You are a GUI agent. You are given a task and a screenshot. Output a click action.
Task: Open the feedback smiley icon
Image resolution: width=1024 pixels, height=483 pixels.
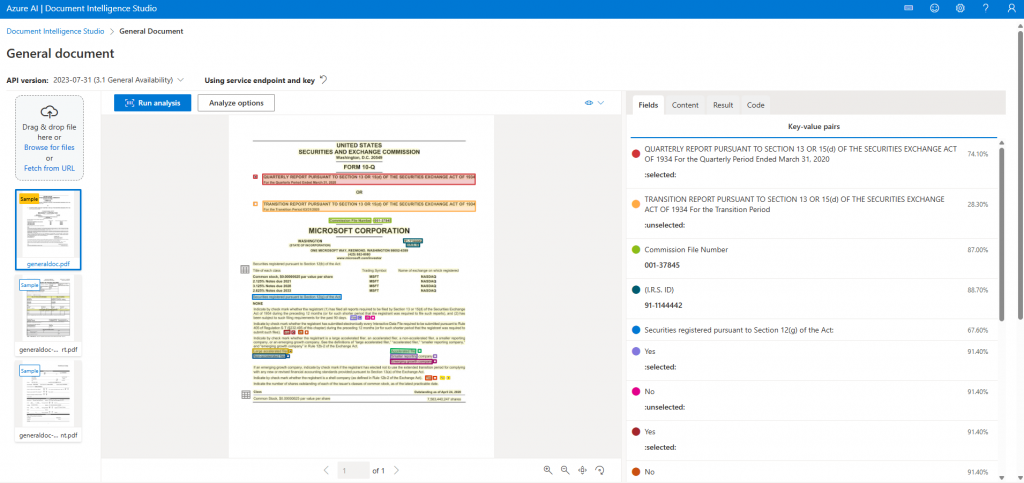(934, 8)
